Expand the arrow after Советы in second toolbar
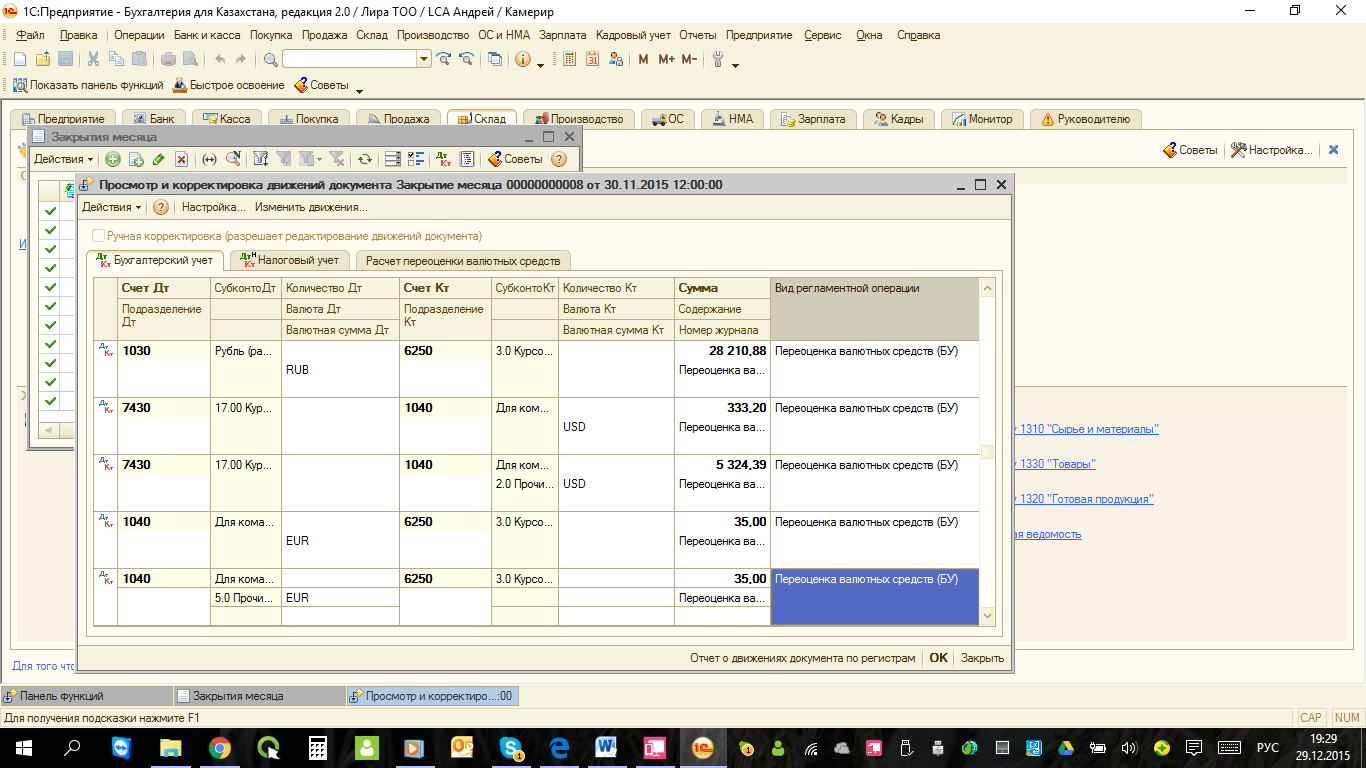 [x=359, y=91]
